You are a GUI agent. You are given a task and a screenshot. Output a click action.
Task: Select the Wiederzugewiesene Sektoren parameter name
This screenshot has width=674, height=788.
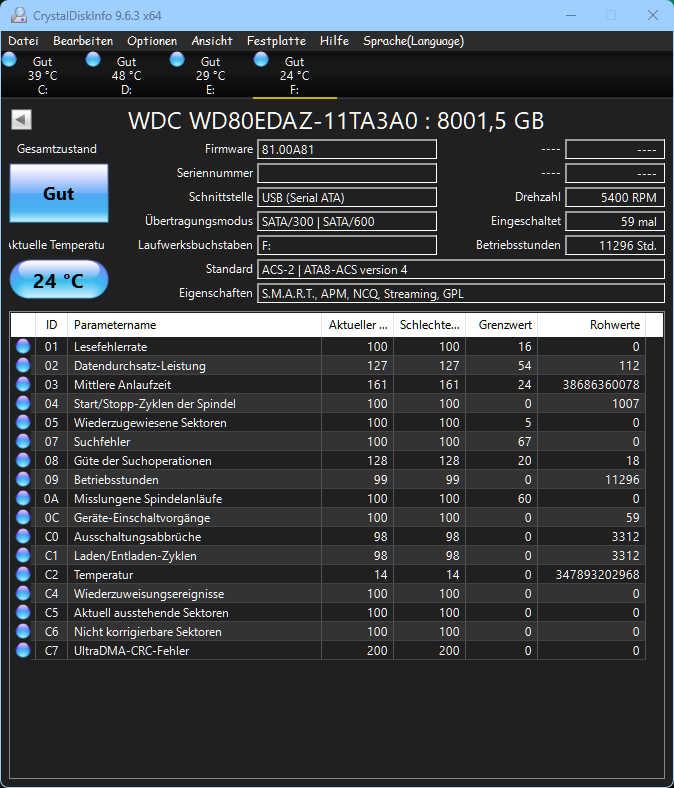tap(150, 423)
